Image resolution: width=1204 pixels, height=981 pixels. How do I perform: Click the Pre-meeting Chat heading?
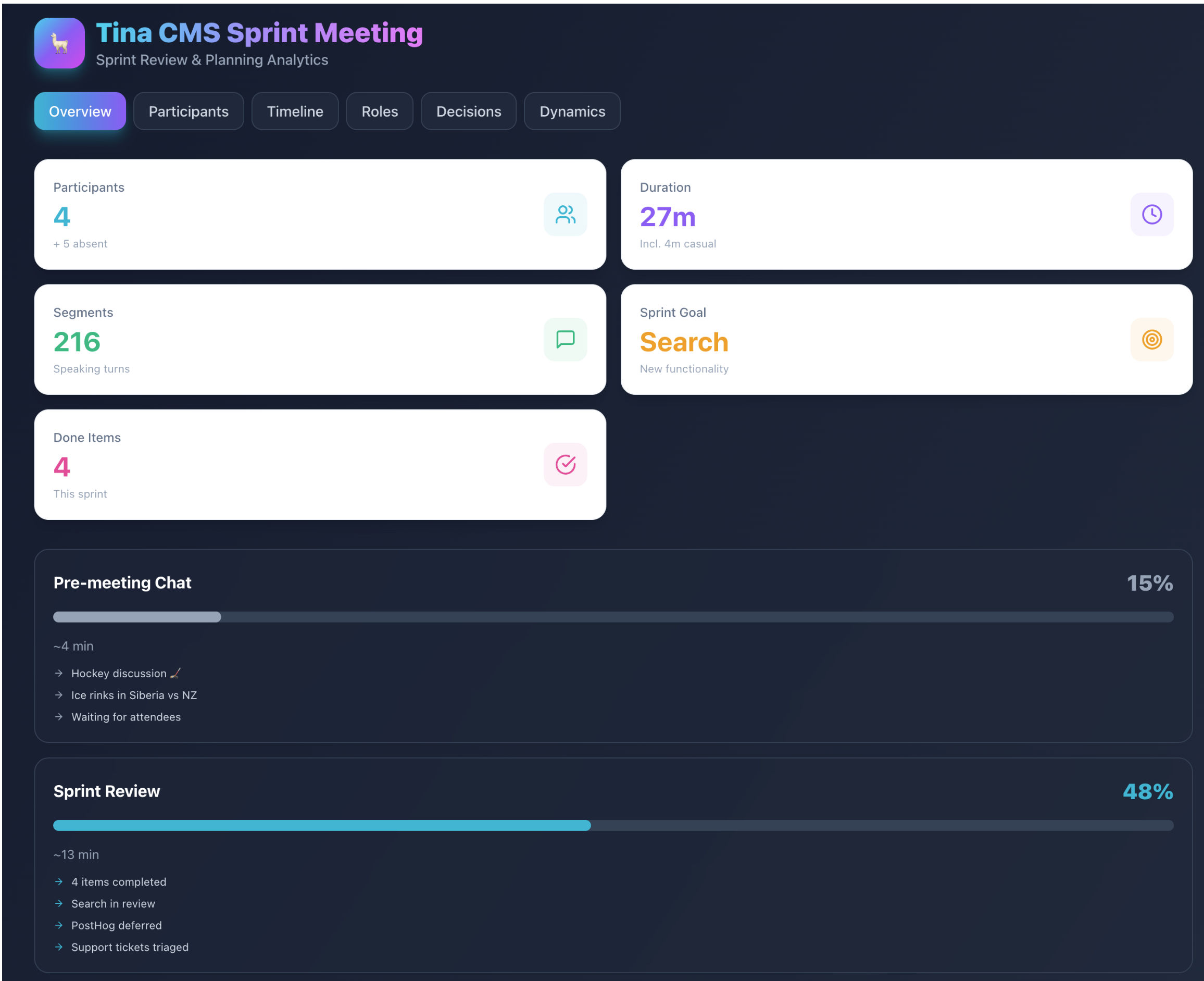122,582
